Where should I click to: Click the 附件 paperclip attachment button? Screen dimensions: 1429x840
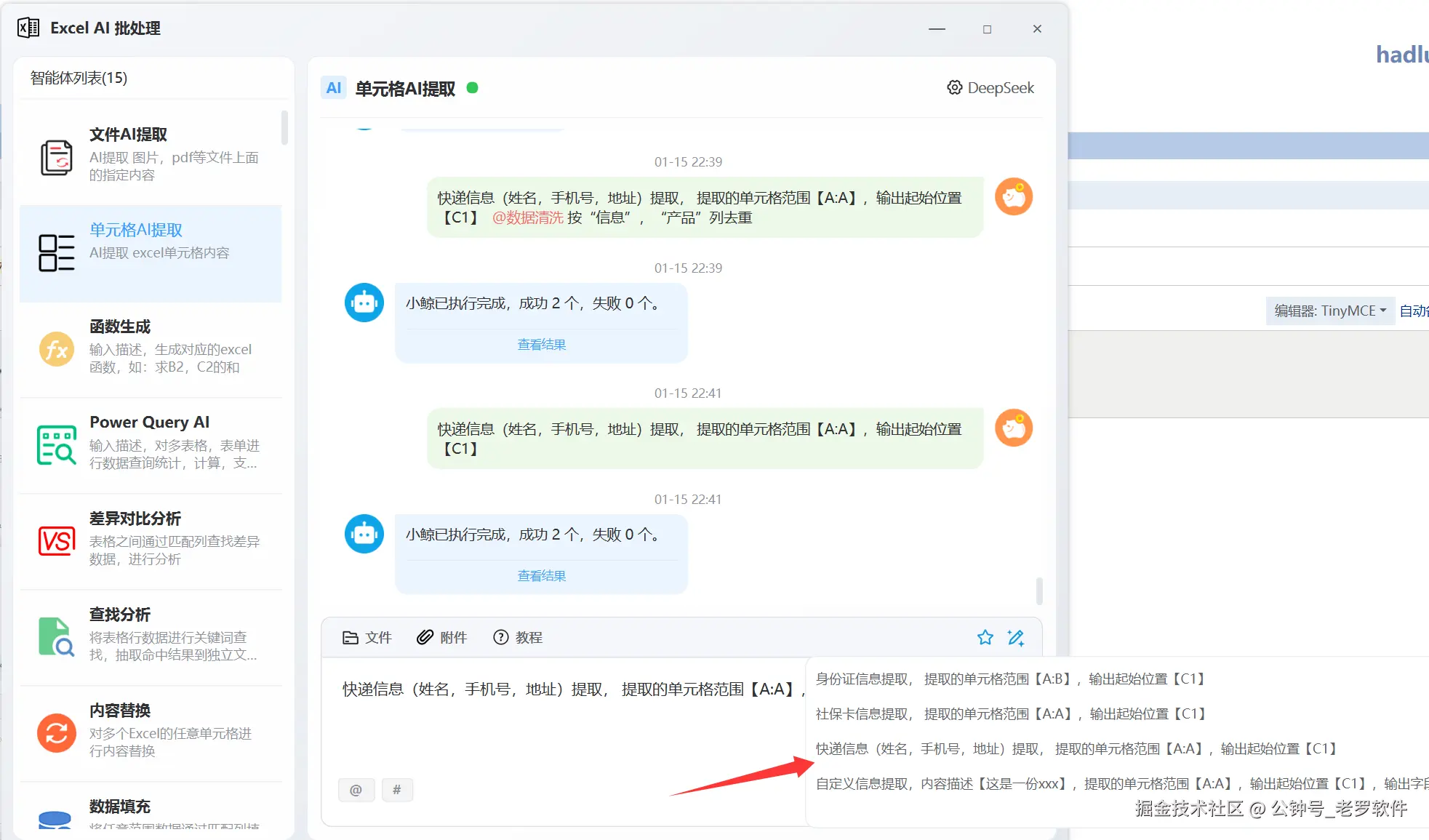441,638
